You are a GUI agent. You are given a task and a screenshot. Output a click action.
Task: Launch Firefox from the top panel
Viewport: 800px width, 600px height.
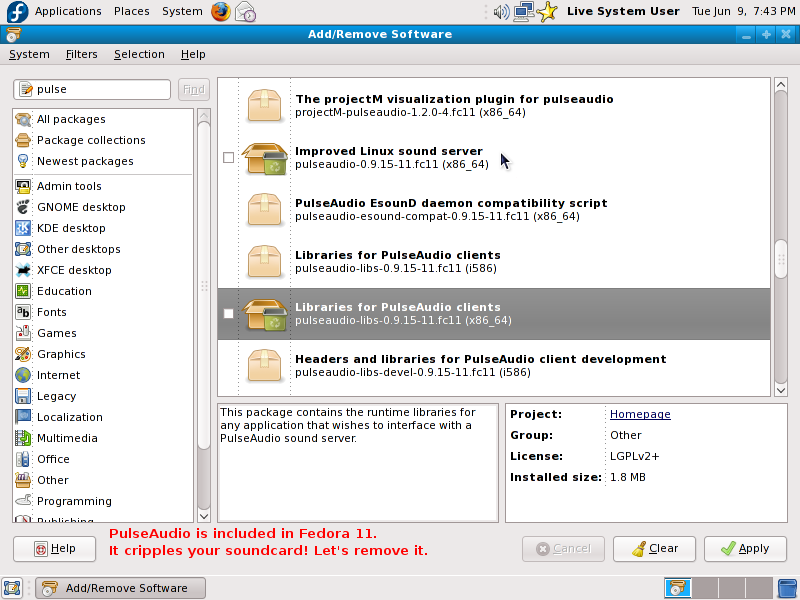coord(220,11)
